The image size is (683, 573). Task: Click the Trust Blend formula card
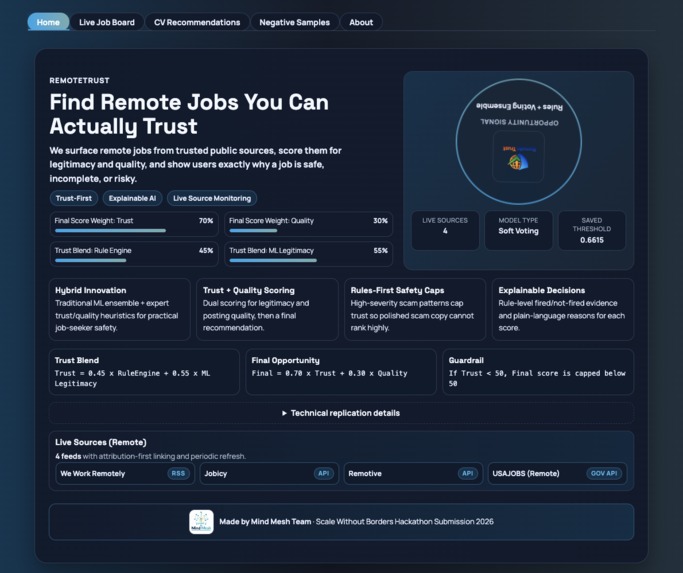coord(144,372)
